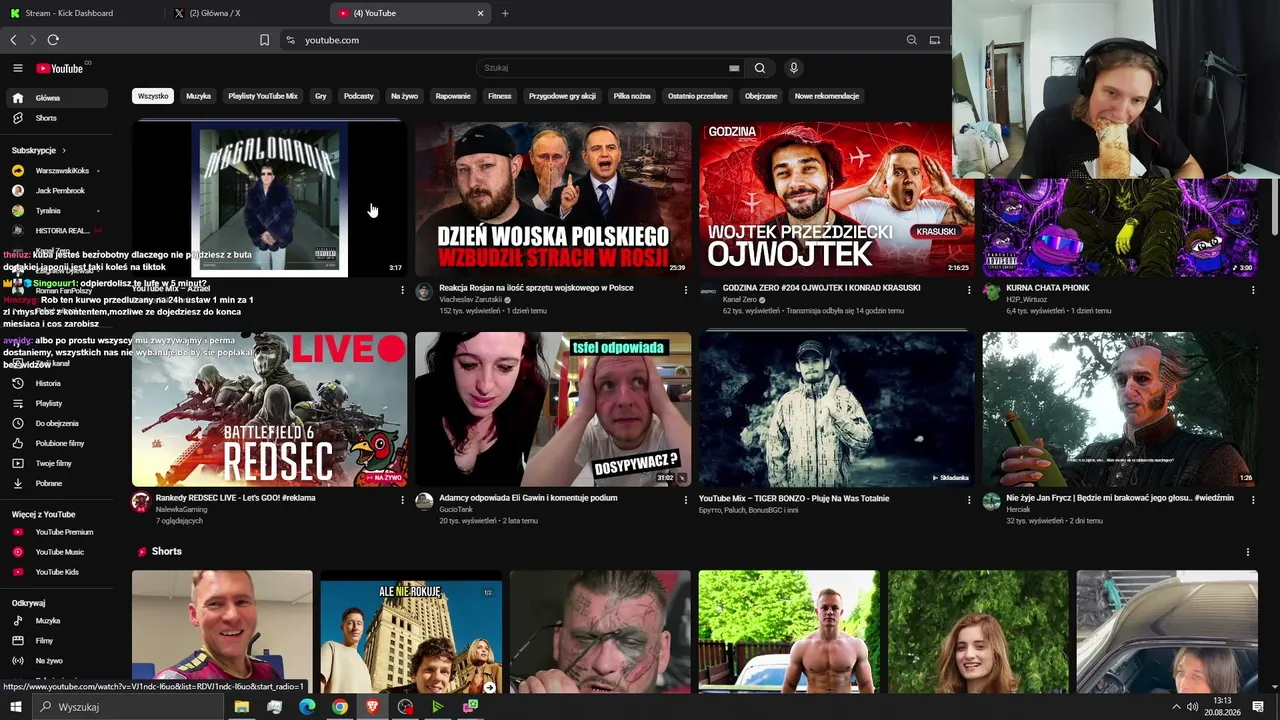Image resolution: width=1280 pixels, height=720 pixels.
Task: Select the Fitness filter chip
Action: tap(500, 96)
